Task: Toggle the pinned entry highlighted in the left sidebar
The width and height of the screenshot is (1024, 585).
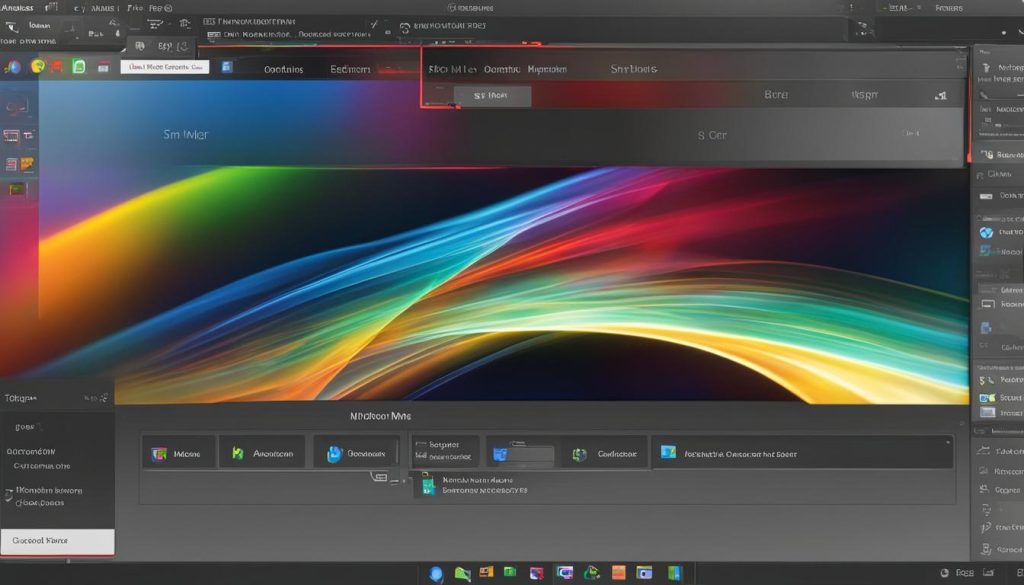Action: pyautogui.click(x=57, y=540)
